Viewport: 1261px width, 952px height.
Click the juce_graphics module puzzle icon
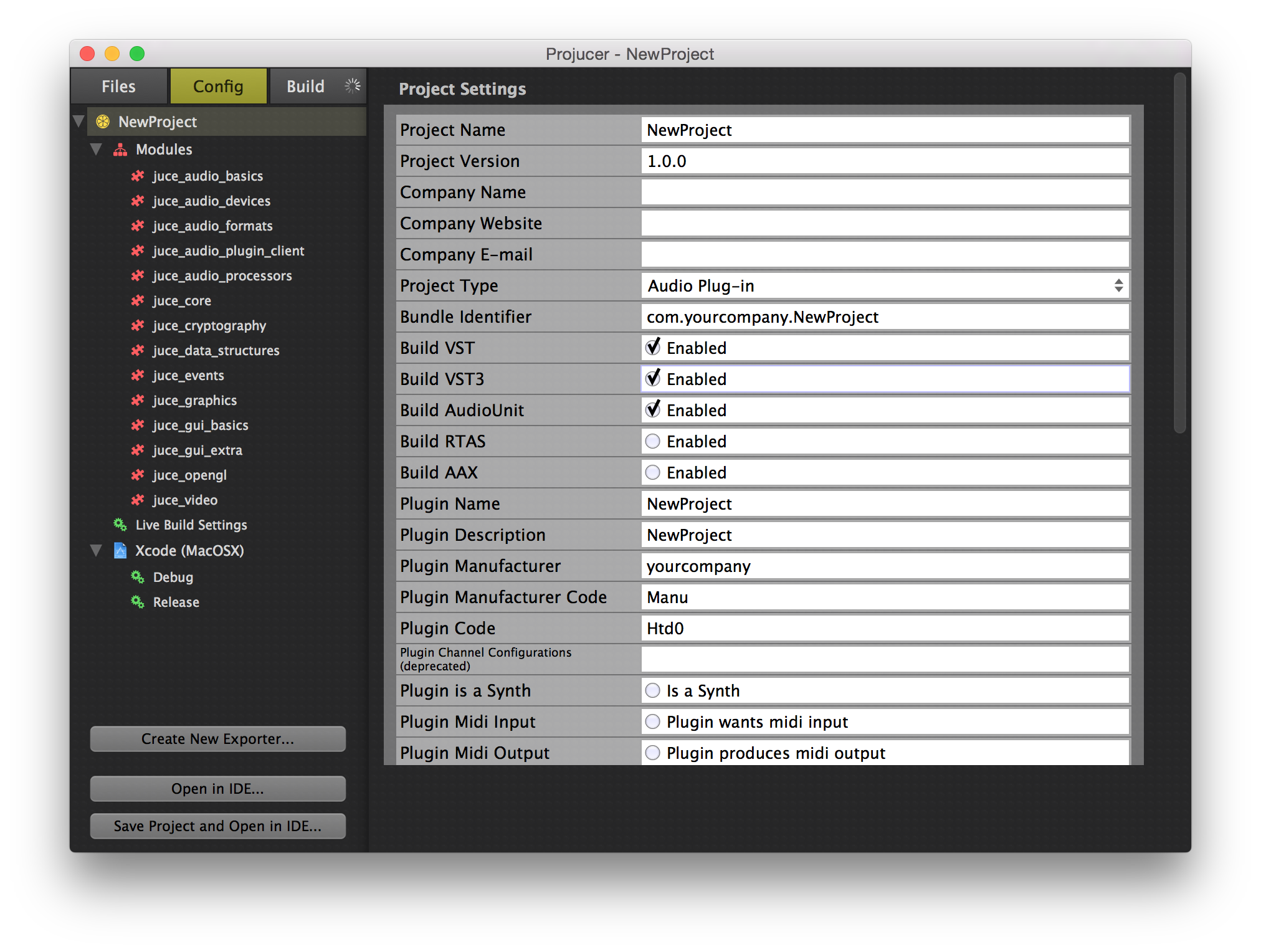click(x=138, y=401)
